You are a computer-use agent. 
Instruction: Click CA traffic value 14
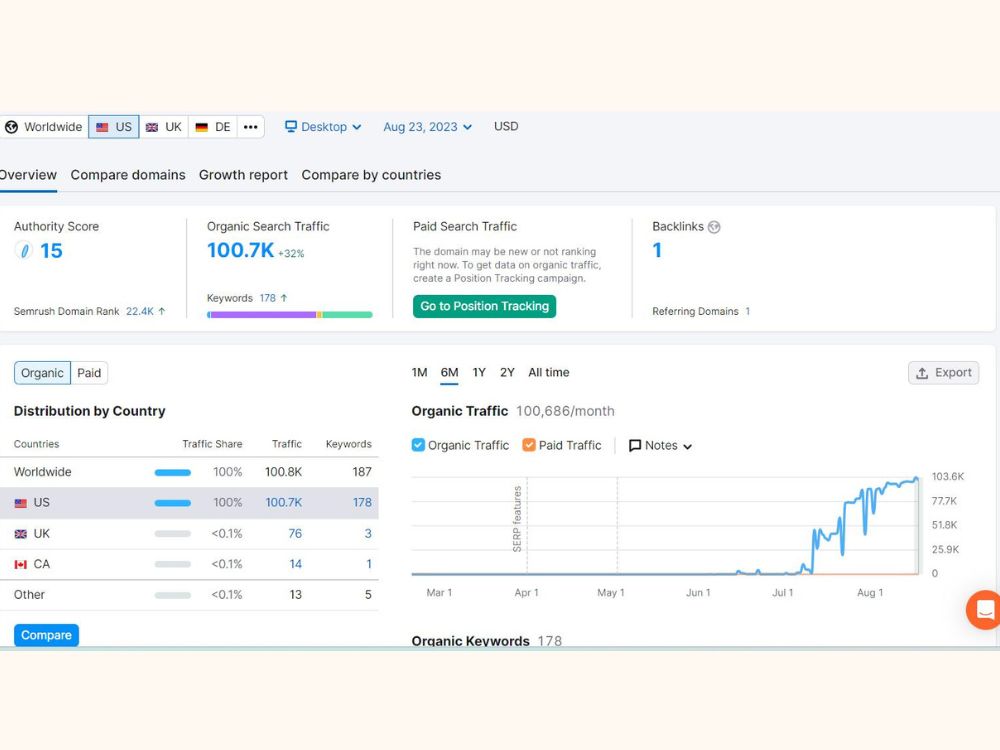[x=295, y=564]
